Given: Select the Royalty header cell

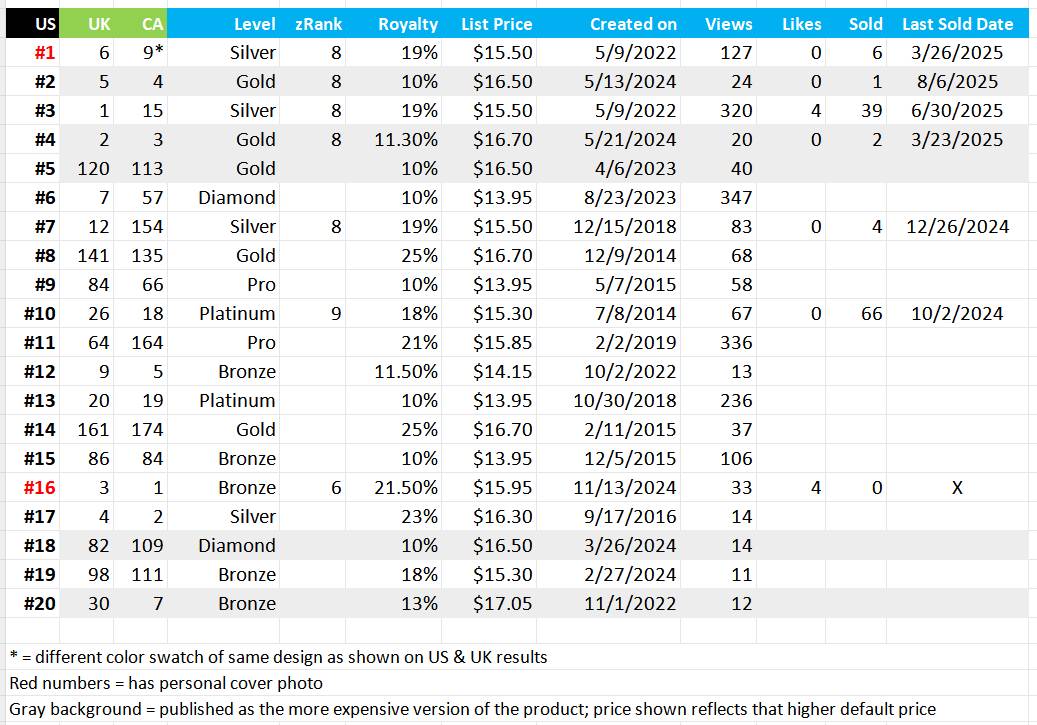Looking at the screenshot, I should (x=394, y=24).
